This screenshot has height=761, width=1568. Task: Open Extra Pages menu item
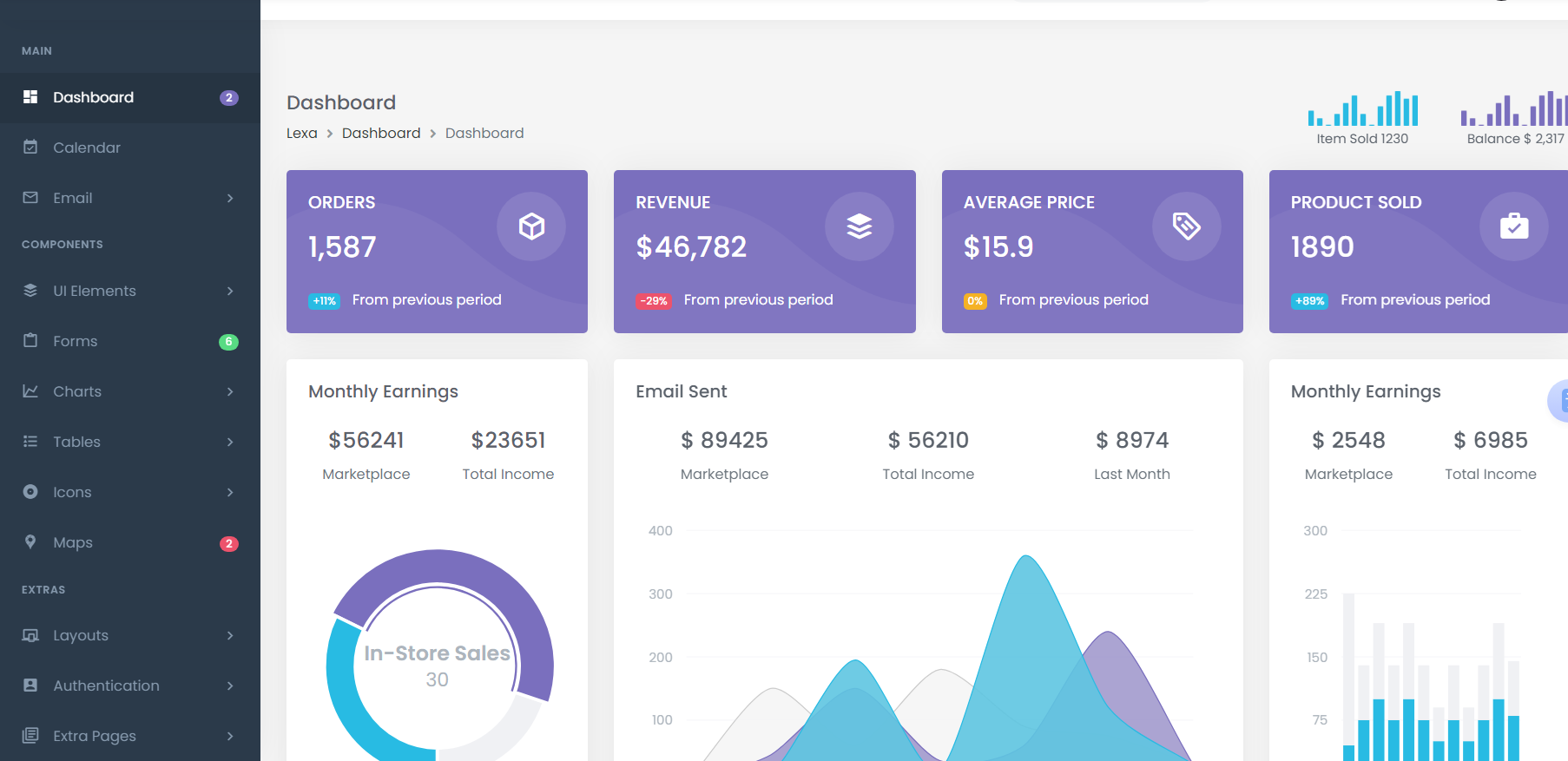coord(95,736)
